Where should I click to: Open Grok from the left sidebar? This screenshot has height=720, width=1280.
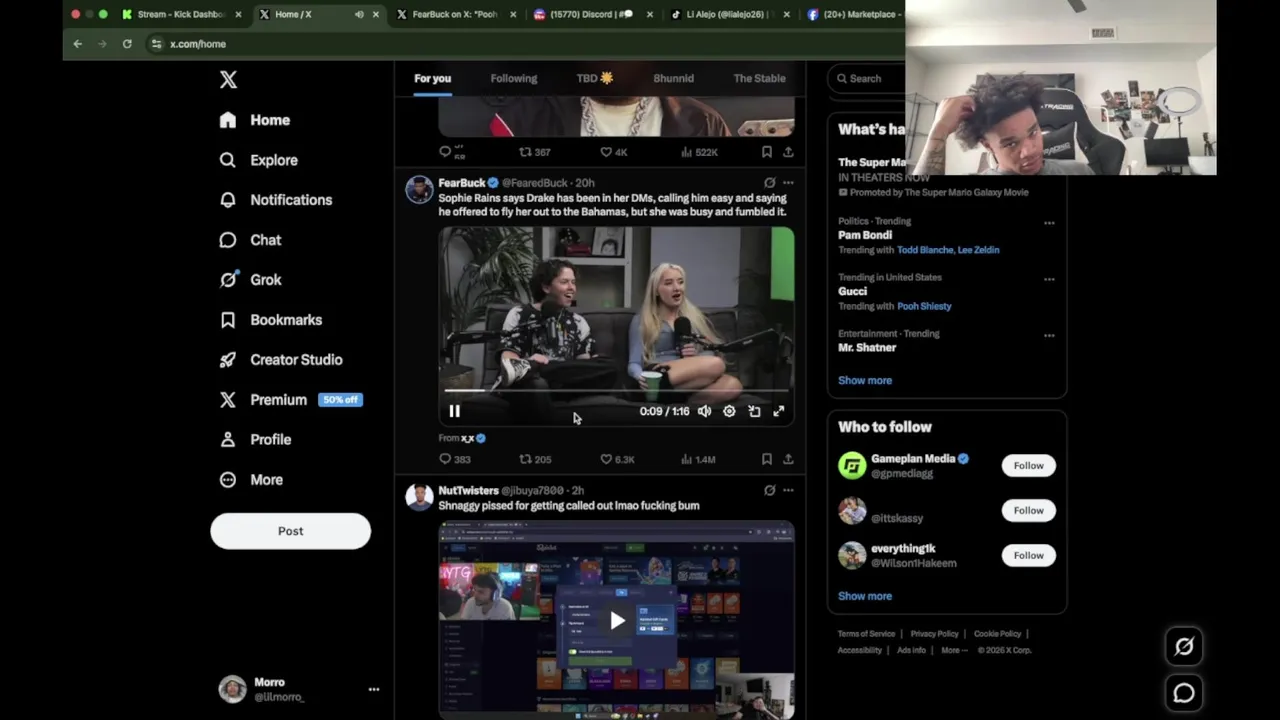coord(251,280)
